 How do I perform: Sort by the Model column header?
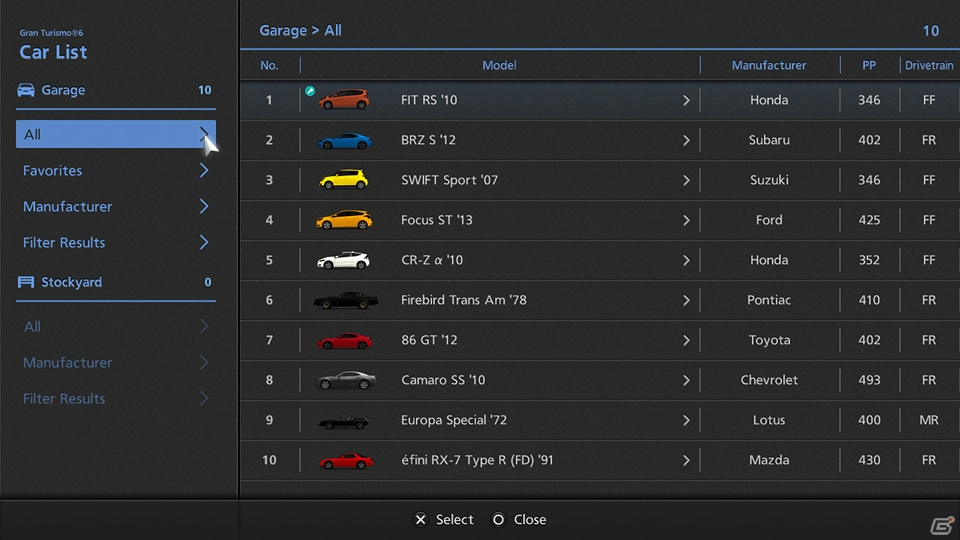tap(499, 65)
